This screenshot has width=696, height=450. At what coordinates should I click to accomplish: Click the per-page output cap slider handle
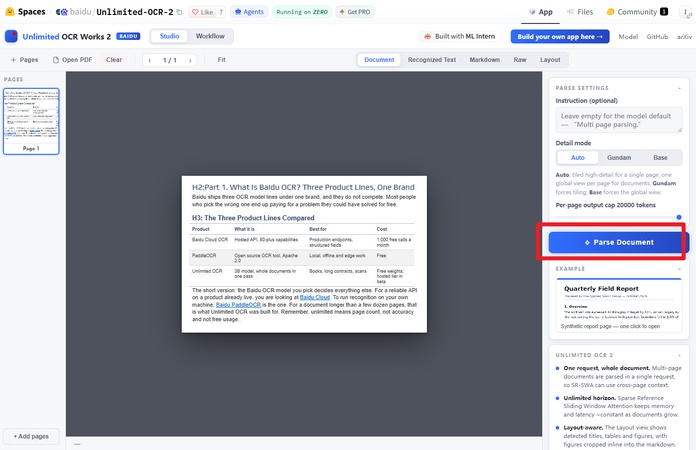tap(679, 217)
